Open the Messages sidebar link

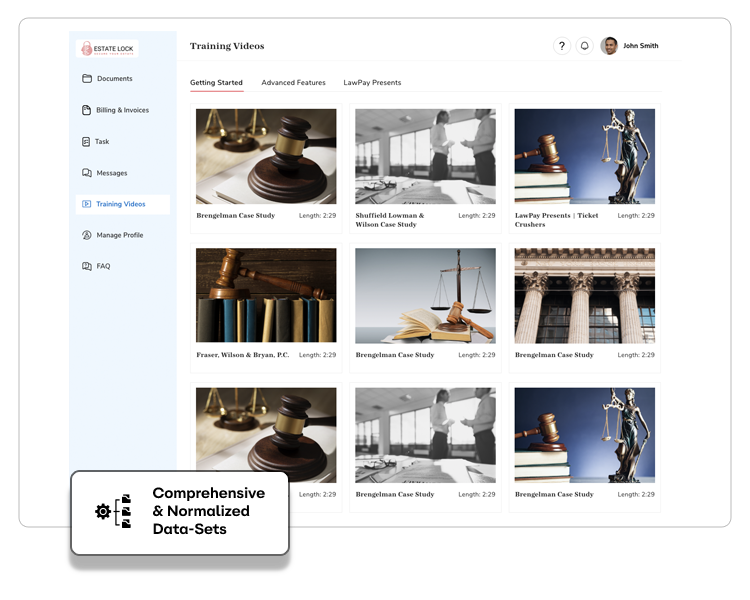[111, 173]
